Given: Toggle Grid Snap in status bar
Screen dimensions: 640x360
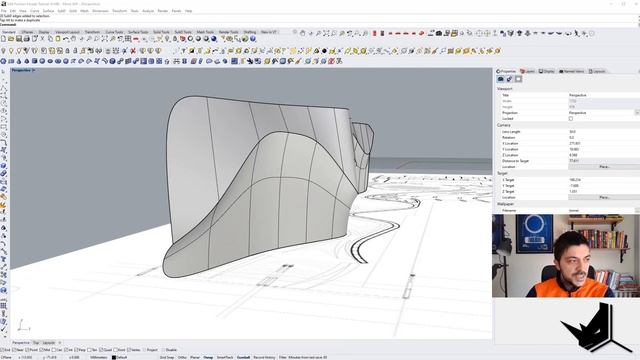Looking at the screenshot, I should 167,357.
